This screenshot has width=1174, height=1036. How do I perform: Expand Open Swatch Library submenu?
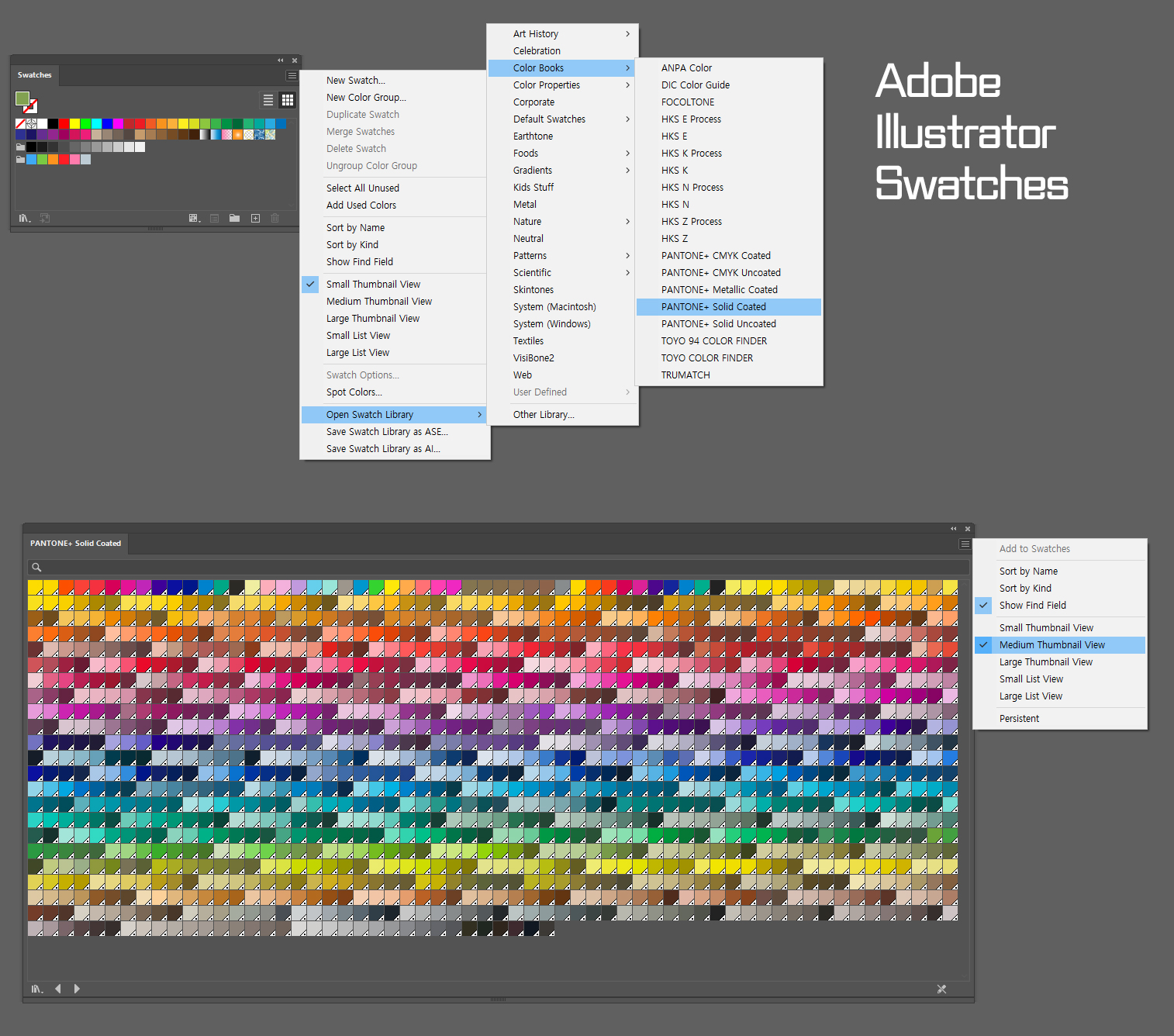(x=394, y=415)
